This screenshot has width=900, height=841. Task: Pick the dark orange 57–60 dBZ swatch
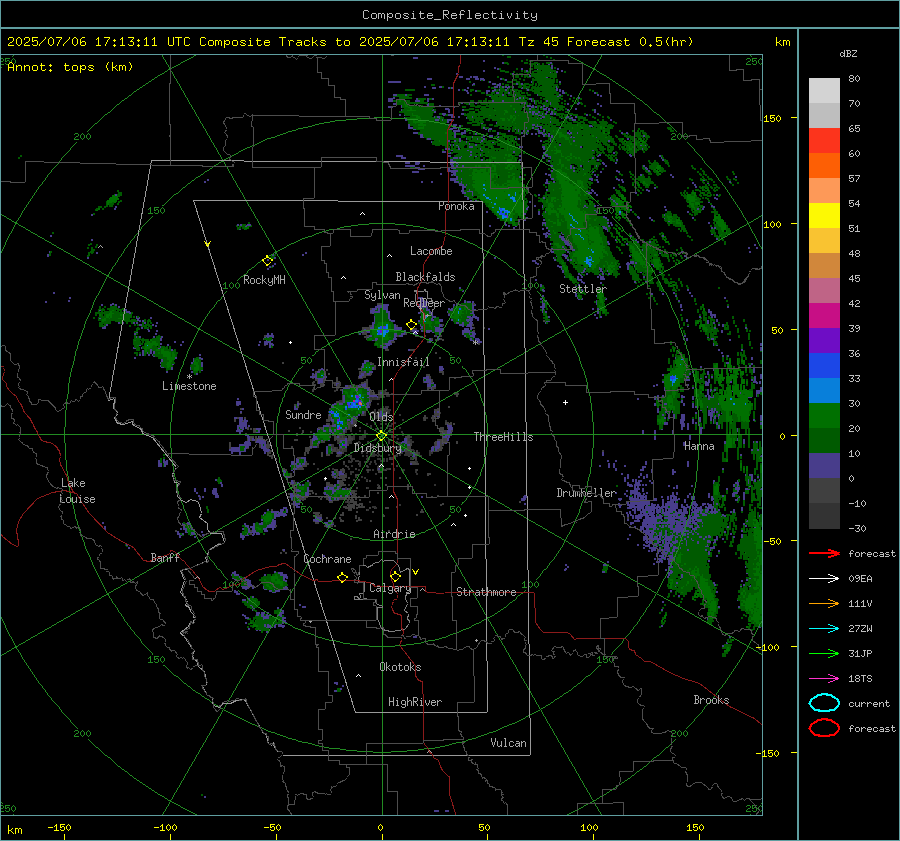(824, 166)
